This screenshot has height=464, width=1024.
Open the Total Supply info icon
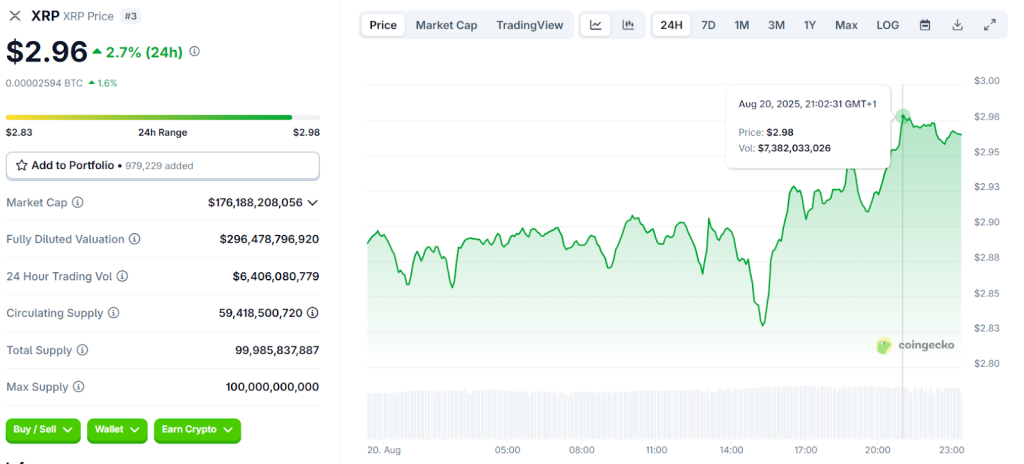click(x=82, y=350)
